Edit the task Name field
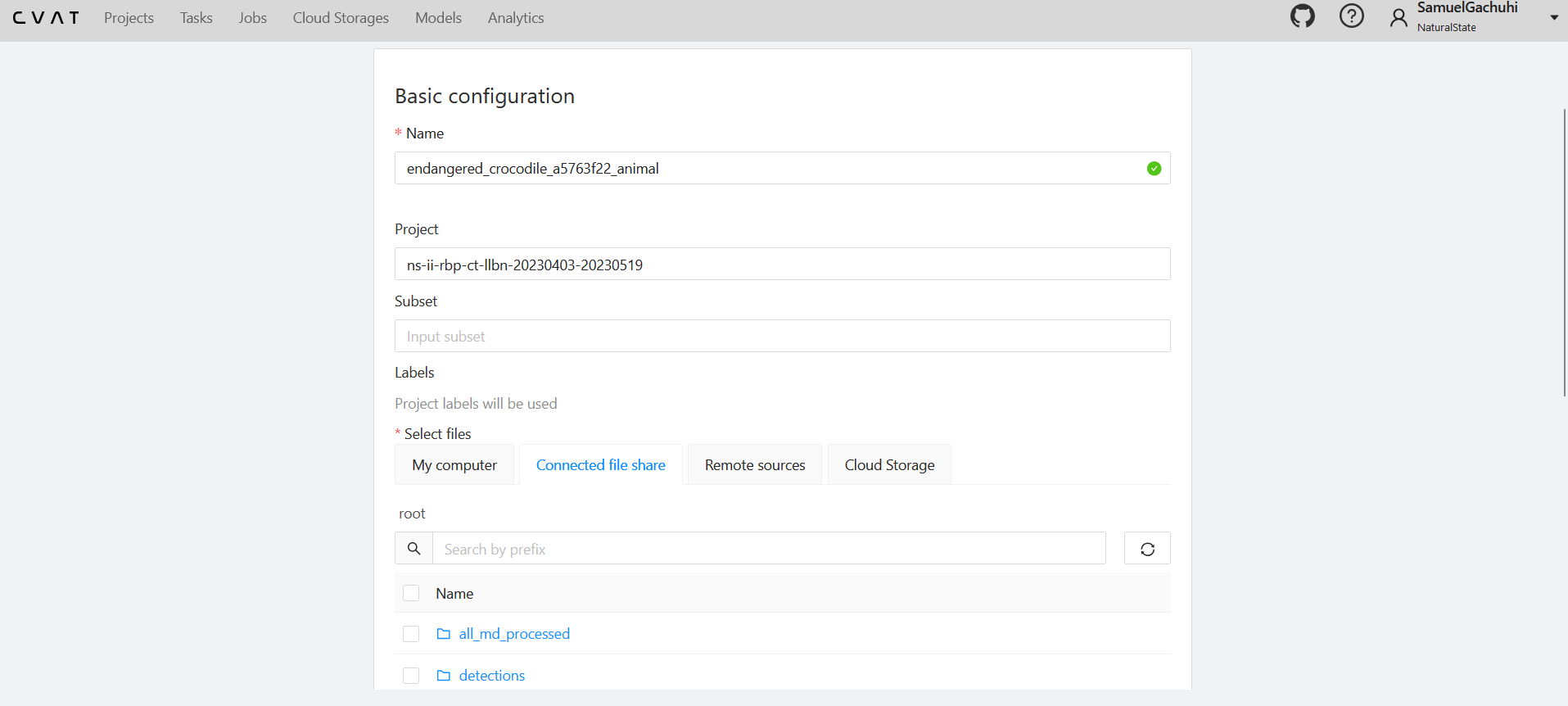 [x=782, y=168]
